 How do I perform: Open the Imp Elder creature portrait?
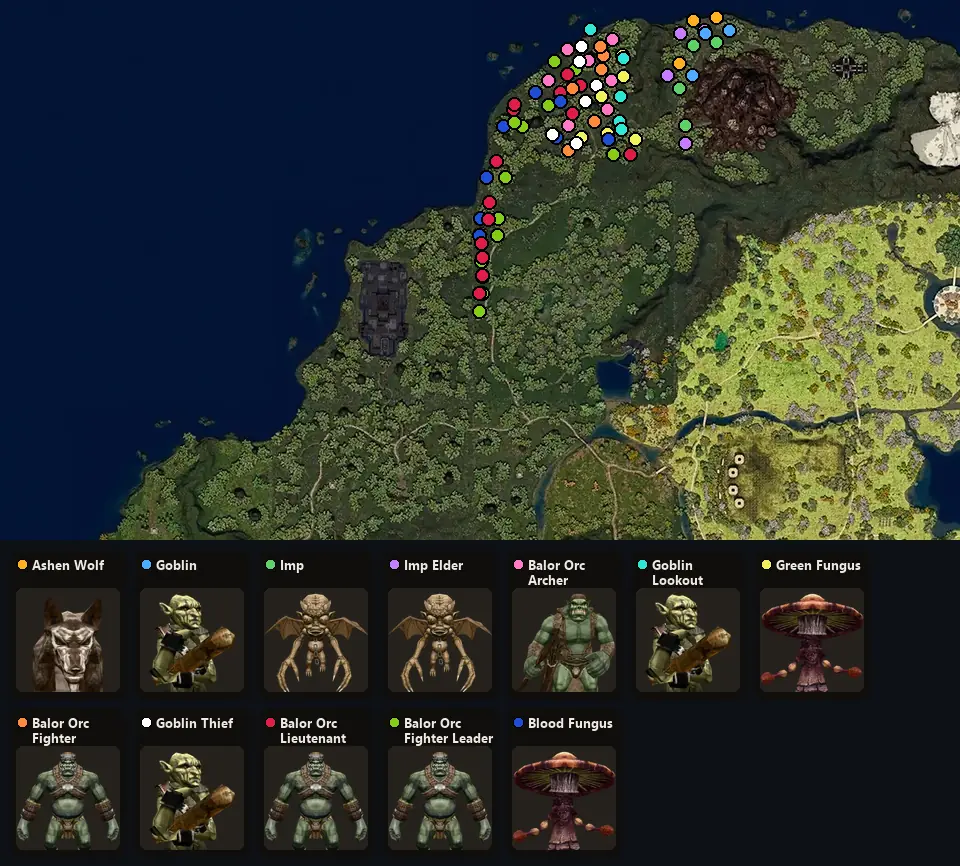(x=440, y=640)
